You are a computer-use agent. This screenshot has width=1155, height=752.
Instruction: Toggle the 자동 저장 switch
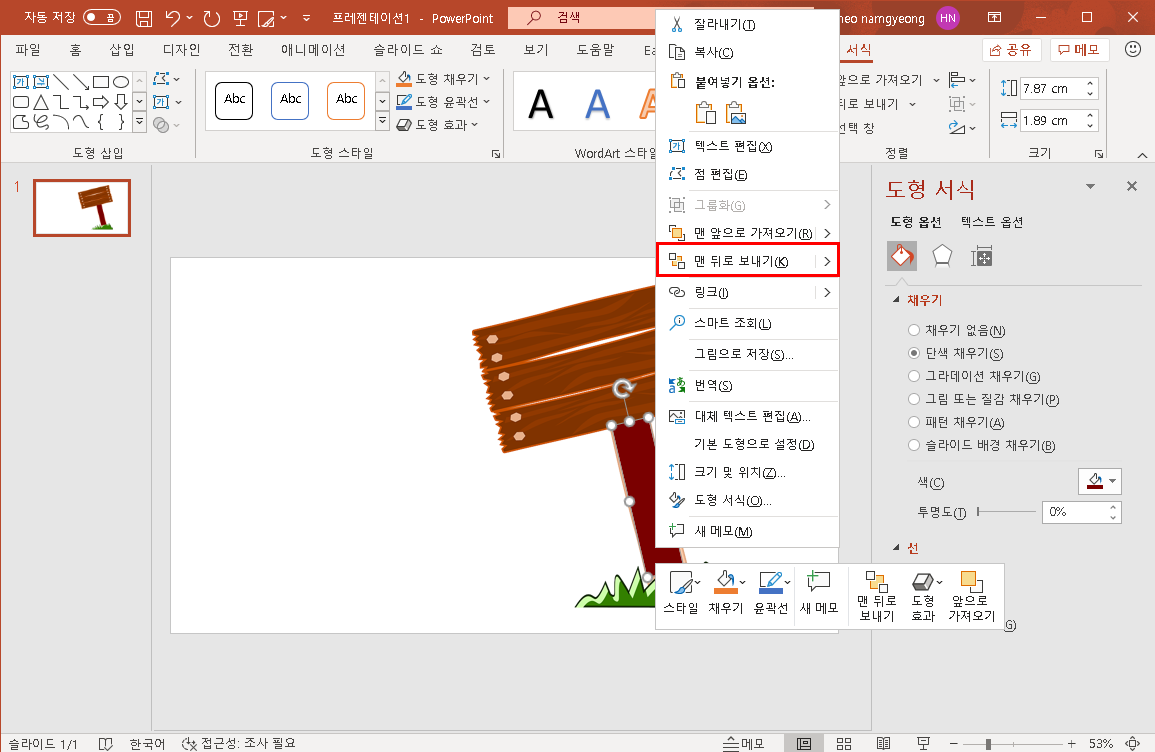(x=102, y=17)
